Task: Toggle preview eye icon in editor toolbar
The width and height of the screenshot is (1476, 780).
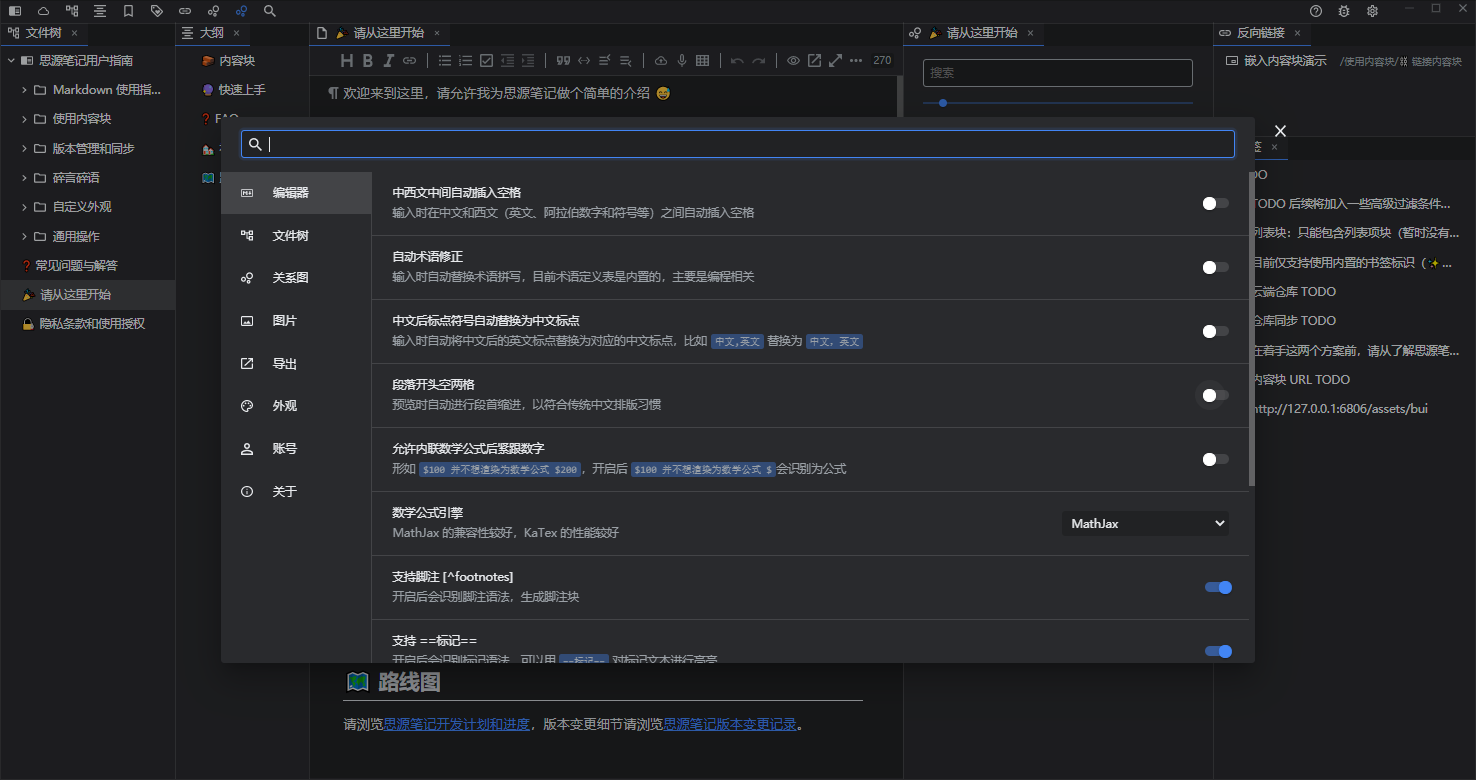Action: click(793, 61)
